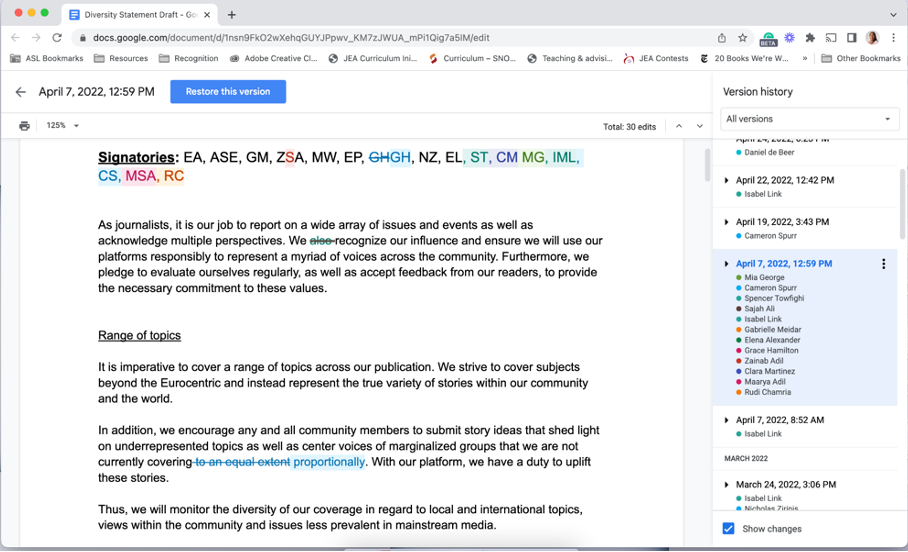The height and width of the screenshot is (552, 908).
Task: Open a new browser tab
Action: point(232,14)
